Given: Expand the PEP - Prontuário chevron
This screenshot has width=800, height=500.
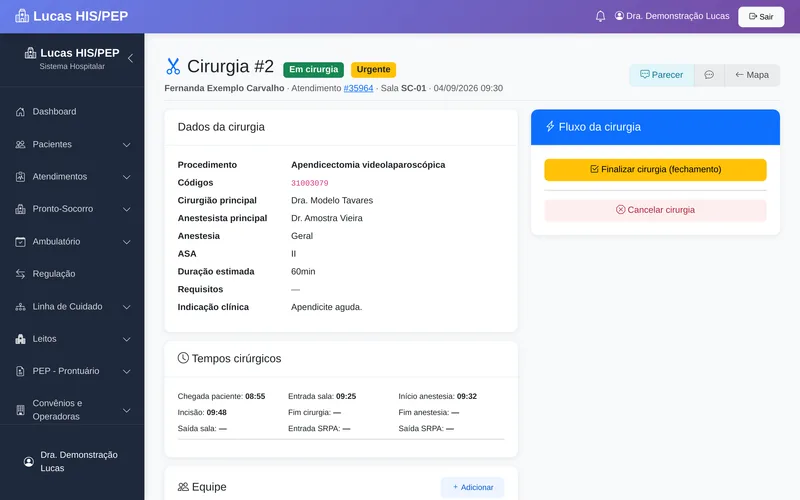Looking at the screenshot, I should (x=127, y=371).
